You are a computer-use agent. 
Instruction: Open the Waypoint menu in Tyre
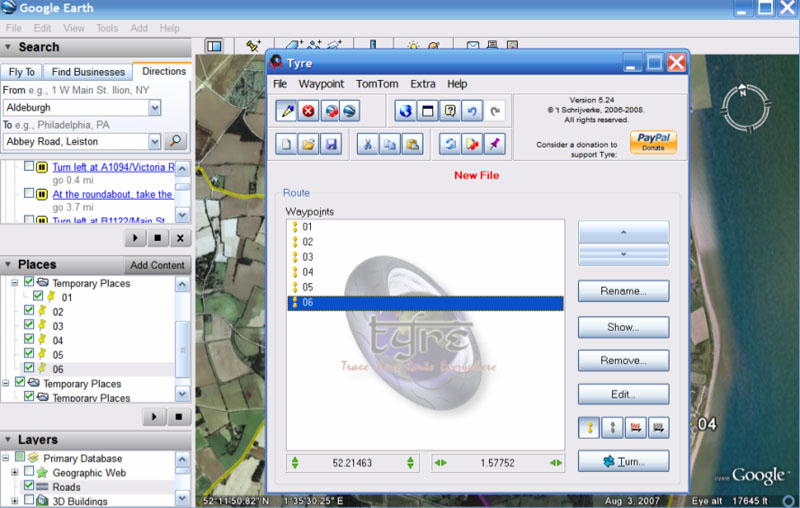click(x=321, y=84)
